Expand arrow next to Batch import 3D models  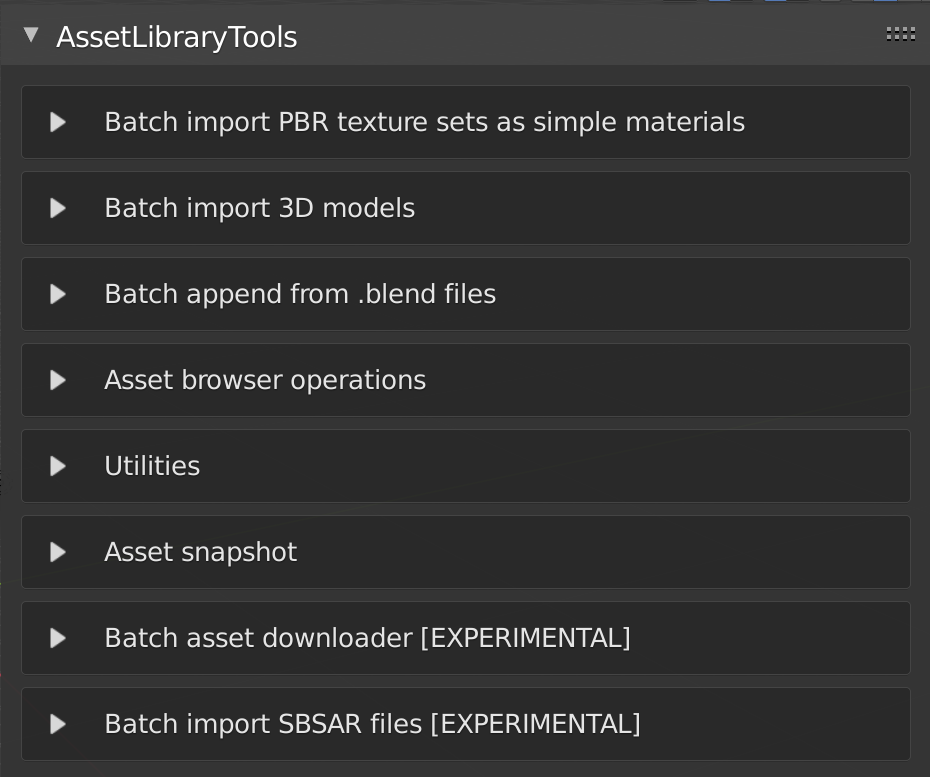58,208
